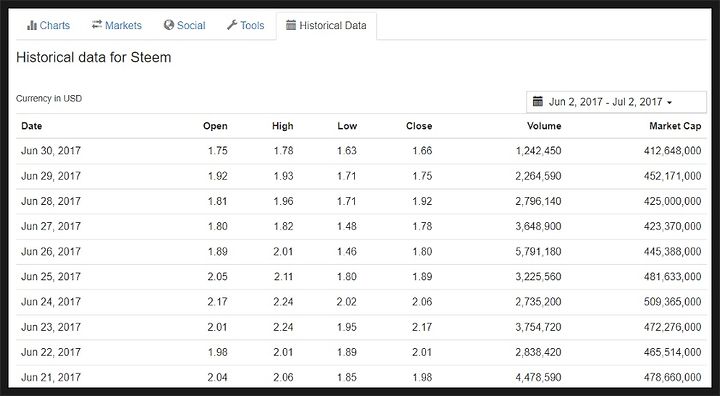Image resolution: width=720 pixels, height=396 pixels.
Task: Click the exchange arrows icon beside Markets
Action: 96,25
